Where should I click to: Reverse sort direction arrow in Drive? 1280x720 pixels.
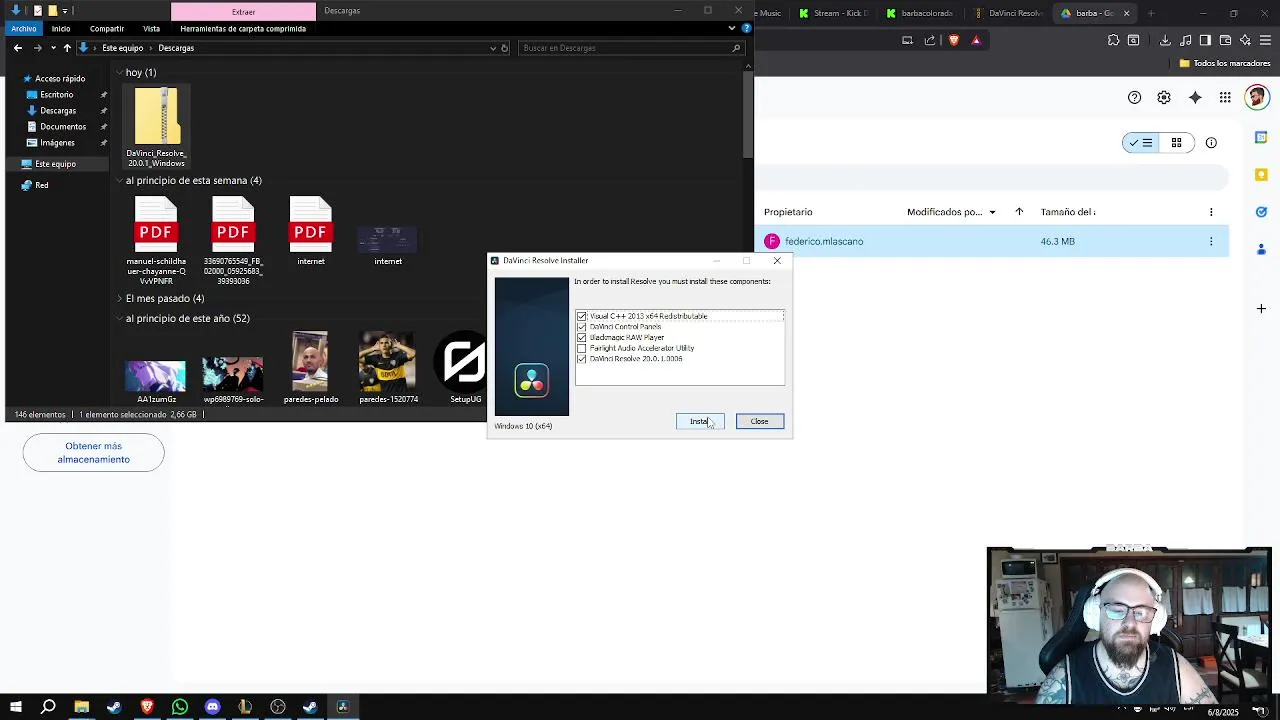(1019, 212)
